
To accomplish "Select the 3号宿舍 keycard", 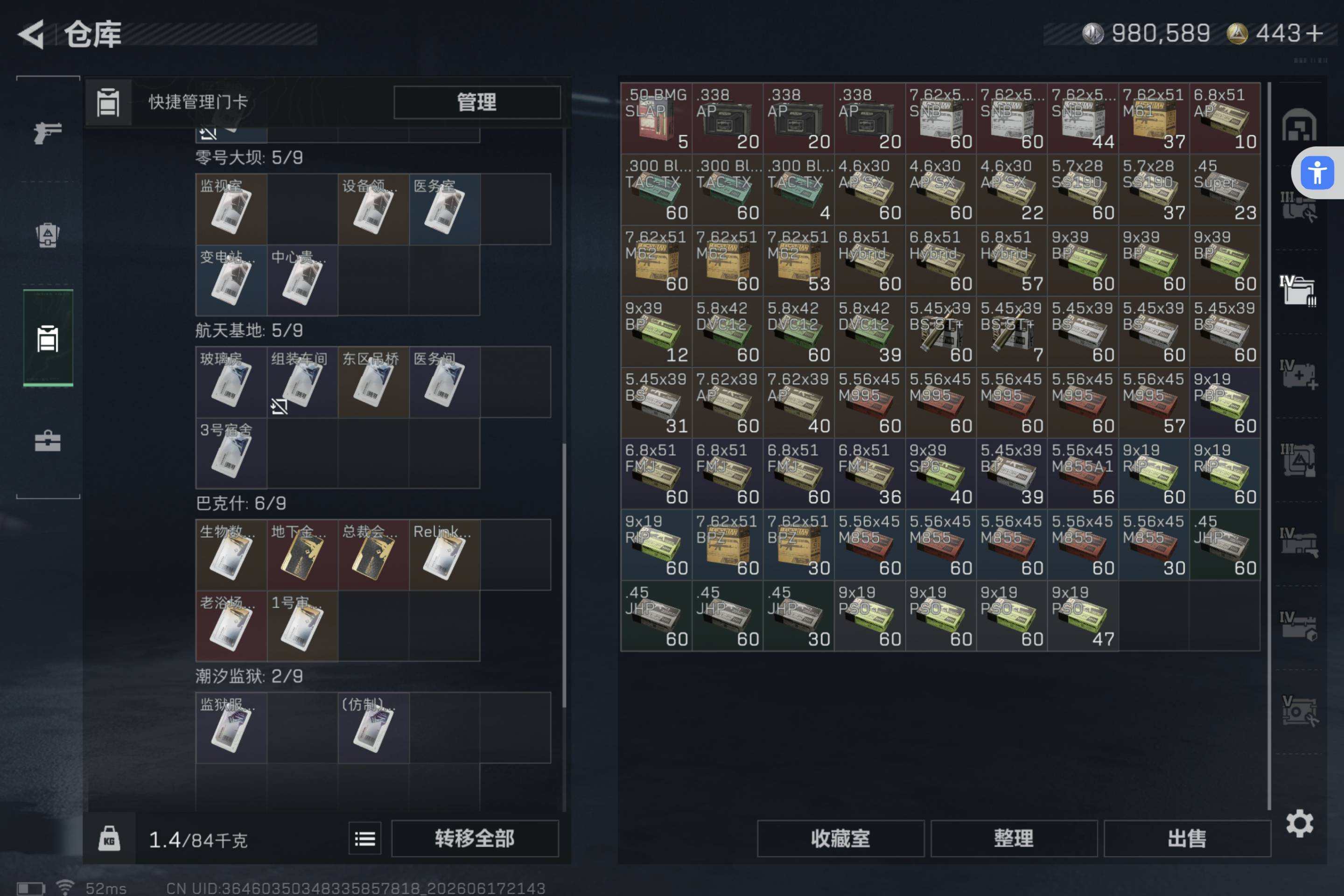I will pyautogui.click(x=231, y=453).
